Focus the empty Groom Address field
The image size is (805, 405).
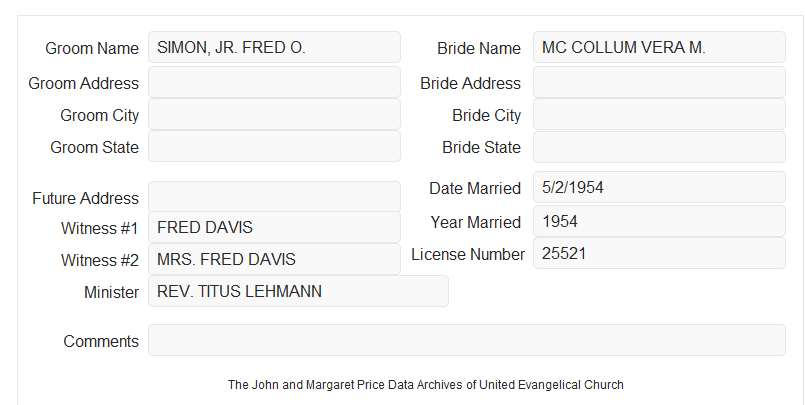tap(274, 82)
